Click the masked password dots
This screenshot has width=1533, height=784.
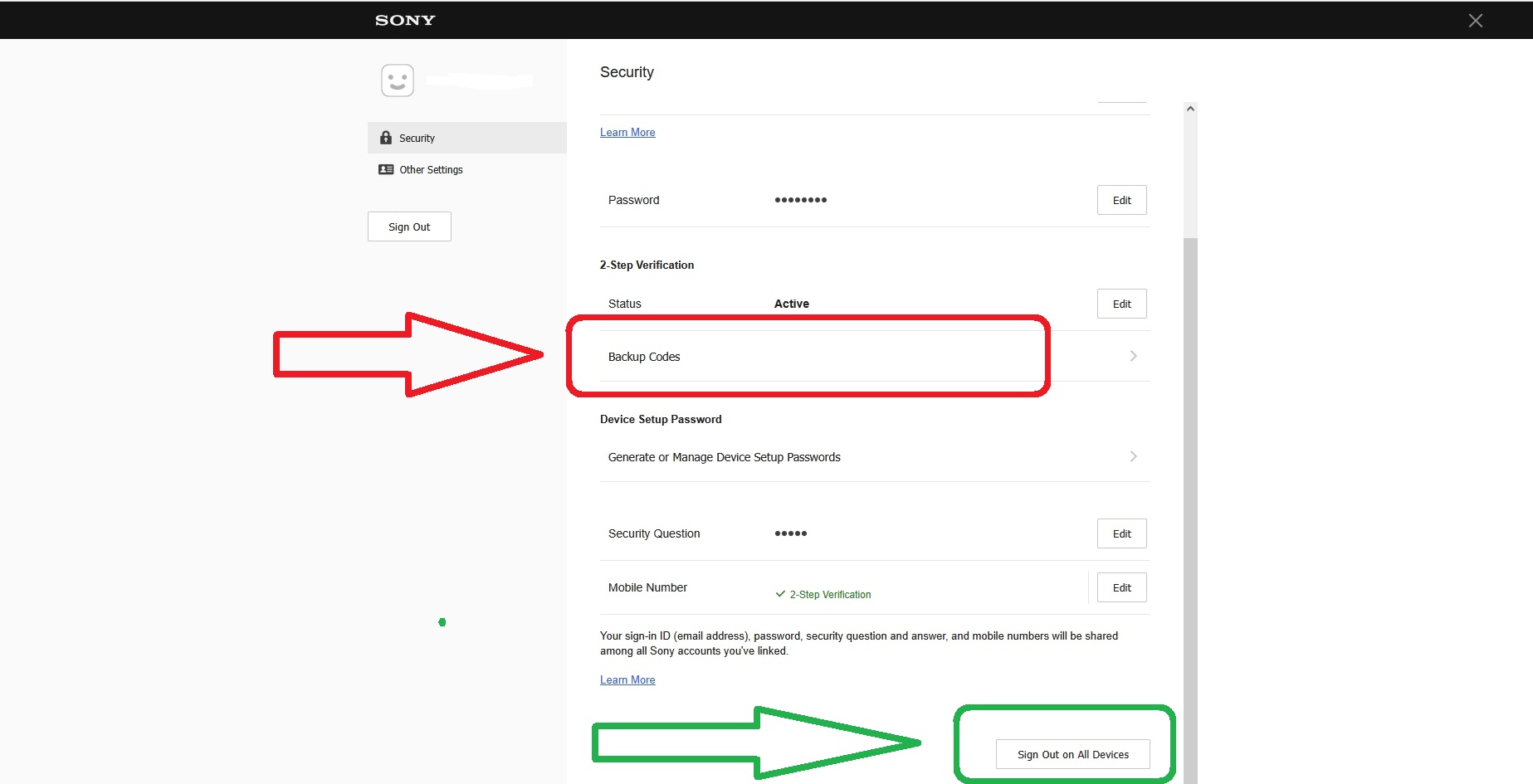[801, 200]
